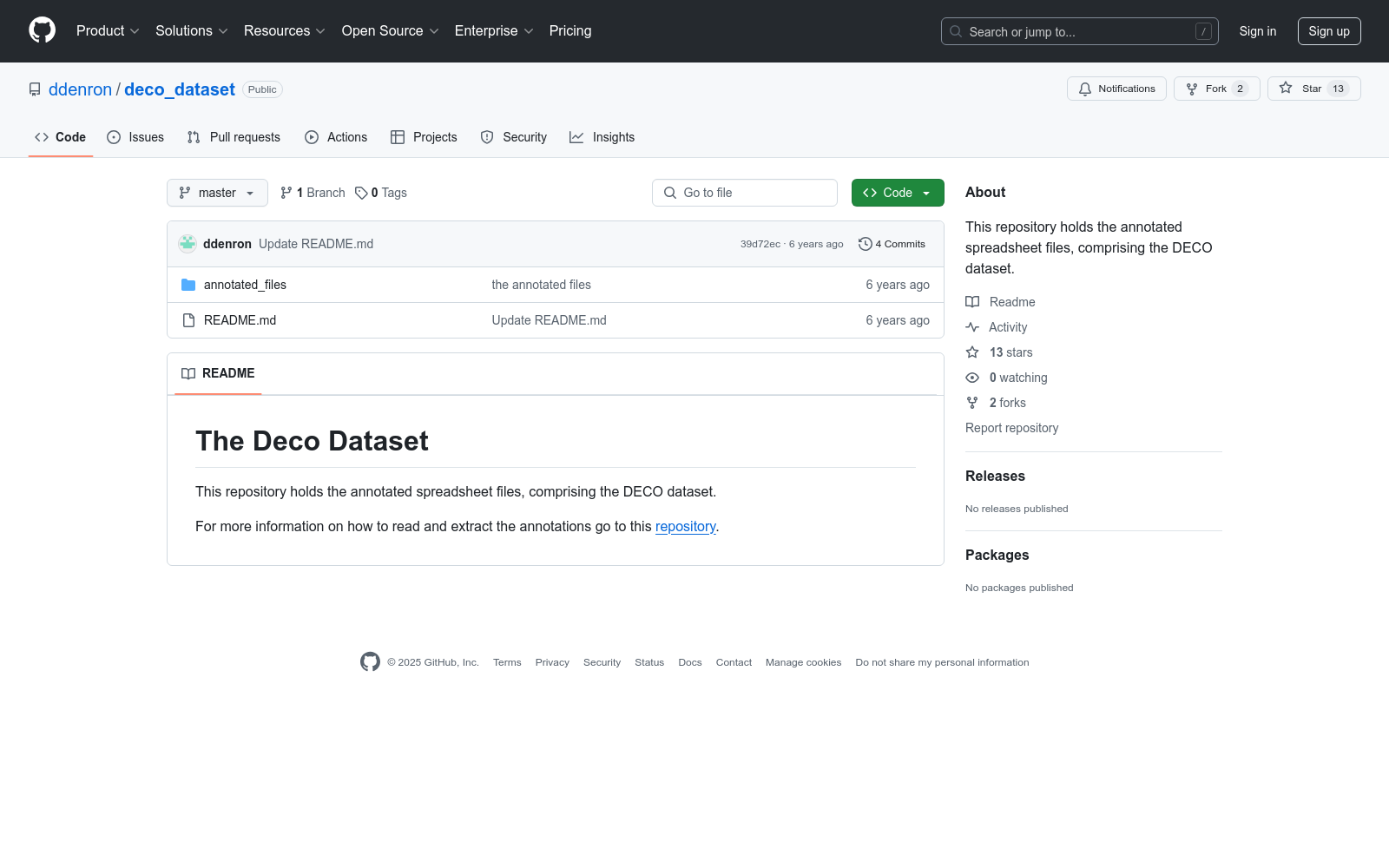This screenshot has width=1389, height=868.
Task: Click Do not share my personal information
Action: coord(942,662)
